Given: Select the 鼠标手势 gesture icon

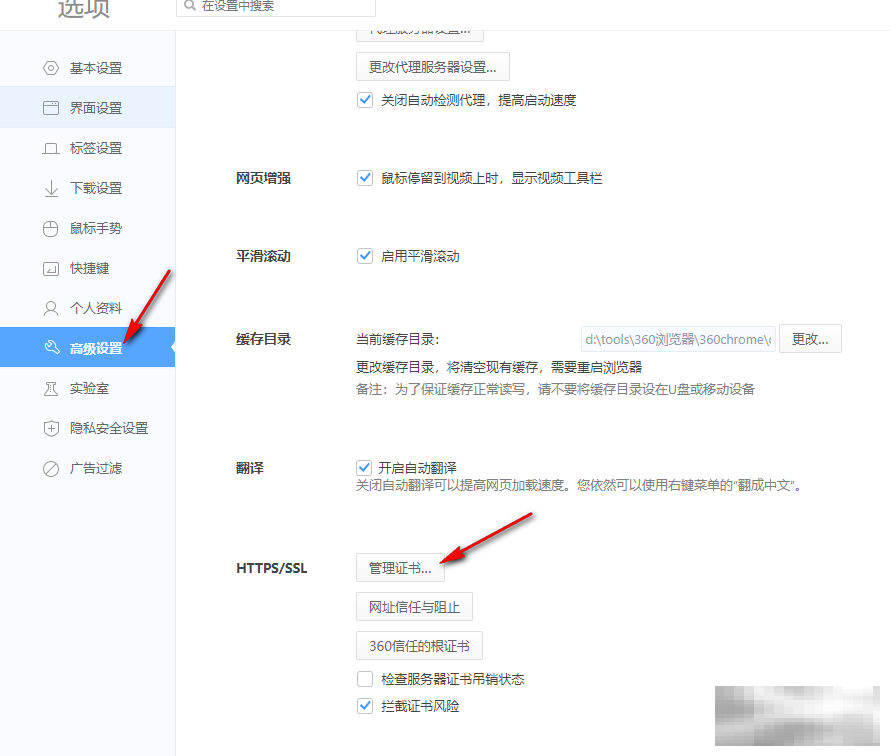Looking at the screenshot, I should pos(50,228).
